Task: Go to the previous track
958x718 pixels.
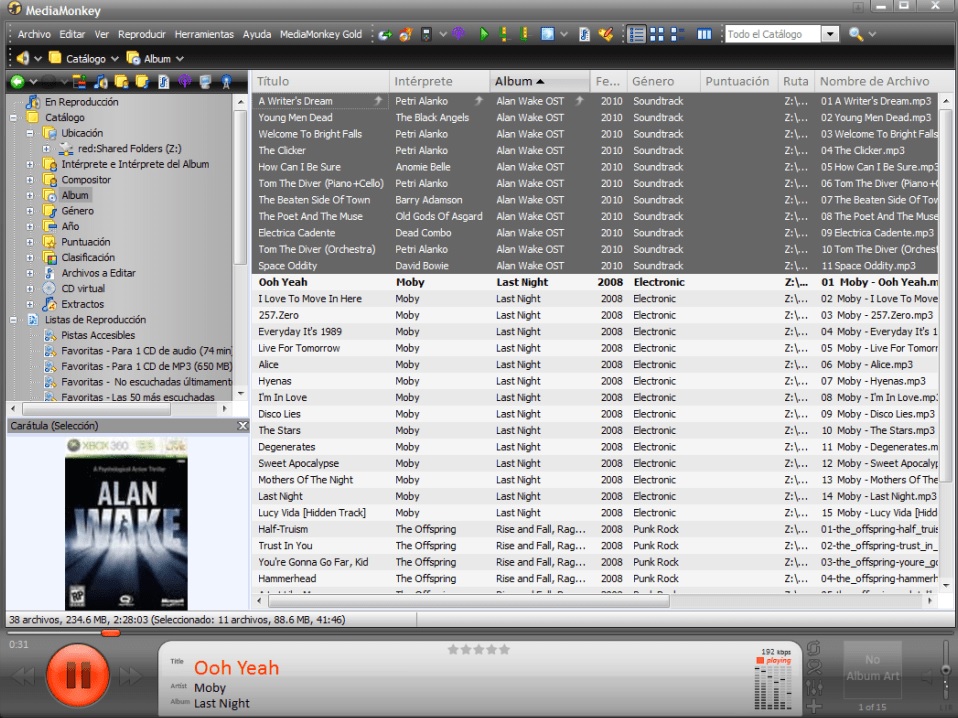Action: [24, 676]
